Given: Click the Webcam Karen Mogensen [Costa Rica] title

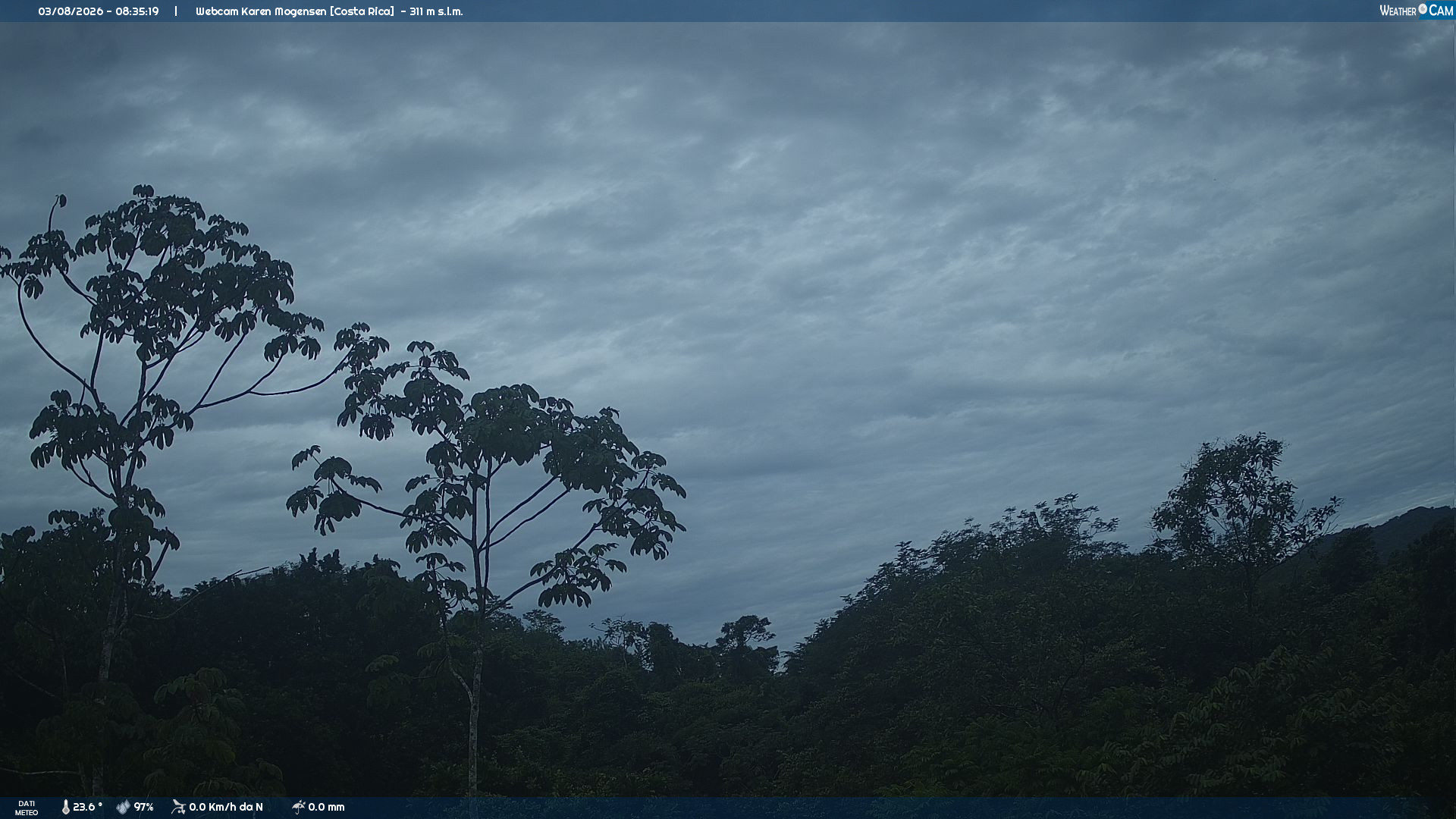Looking at the screenshot, I should click(x=295, y=11).
